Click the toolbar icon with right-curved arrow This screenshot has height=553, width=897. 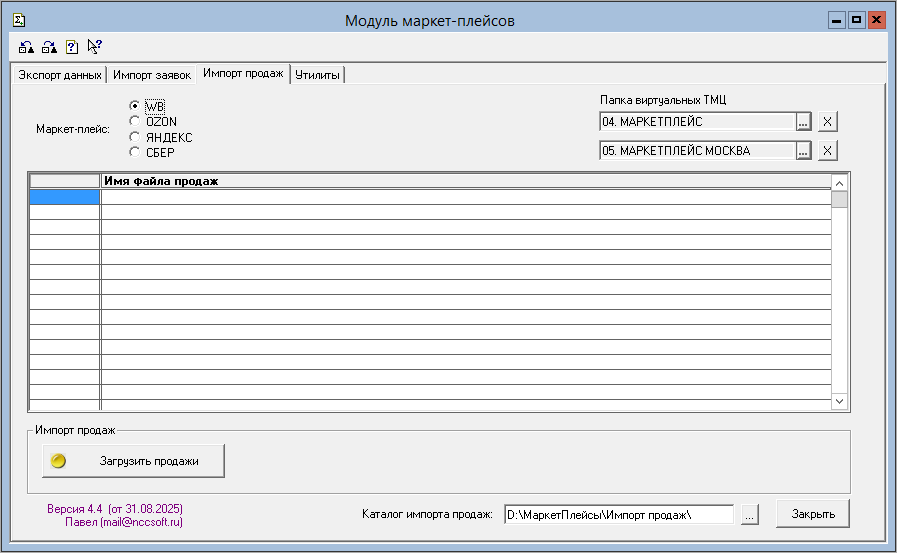click(x=49, y=47)
